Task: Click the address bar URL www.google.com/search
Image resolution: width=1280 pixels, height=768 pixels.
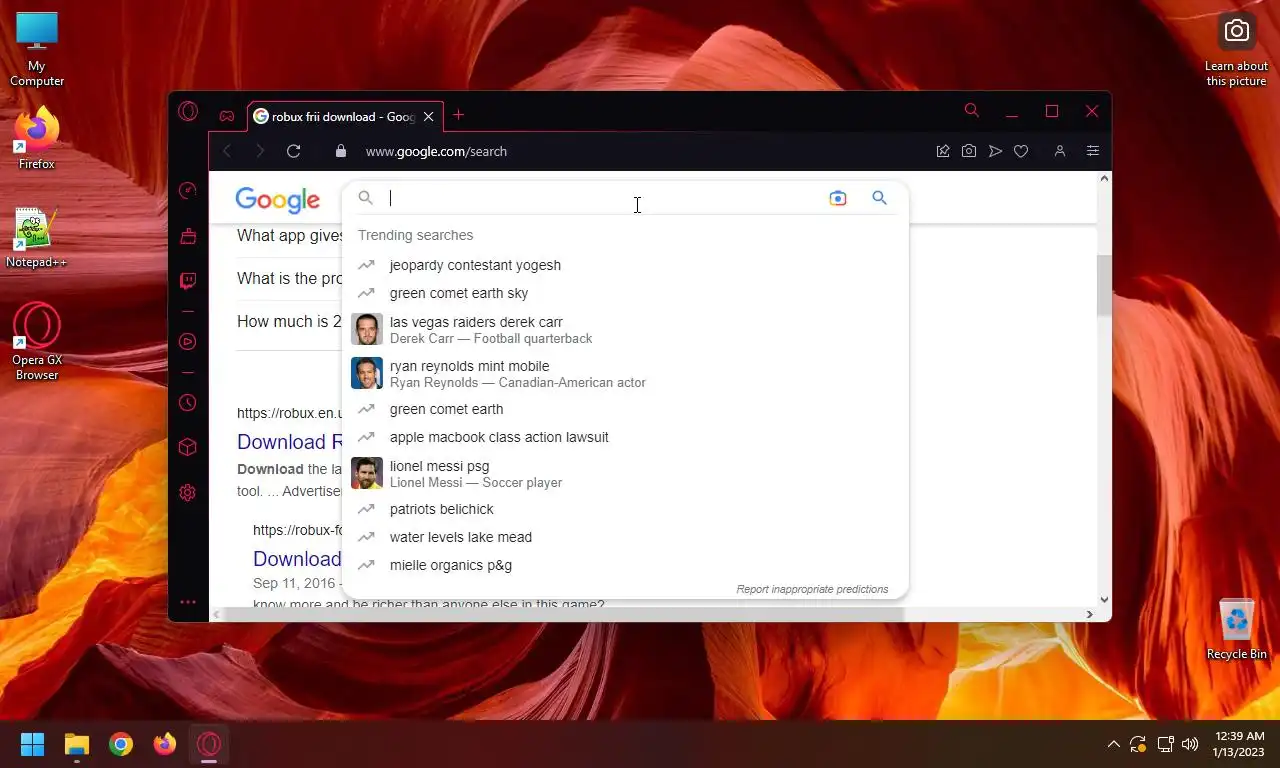Action: tap(436, 151)
